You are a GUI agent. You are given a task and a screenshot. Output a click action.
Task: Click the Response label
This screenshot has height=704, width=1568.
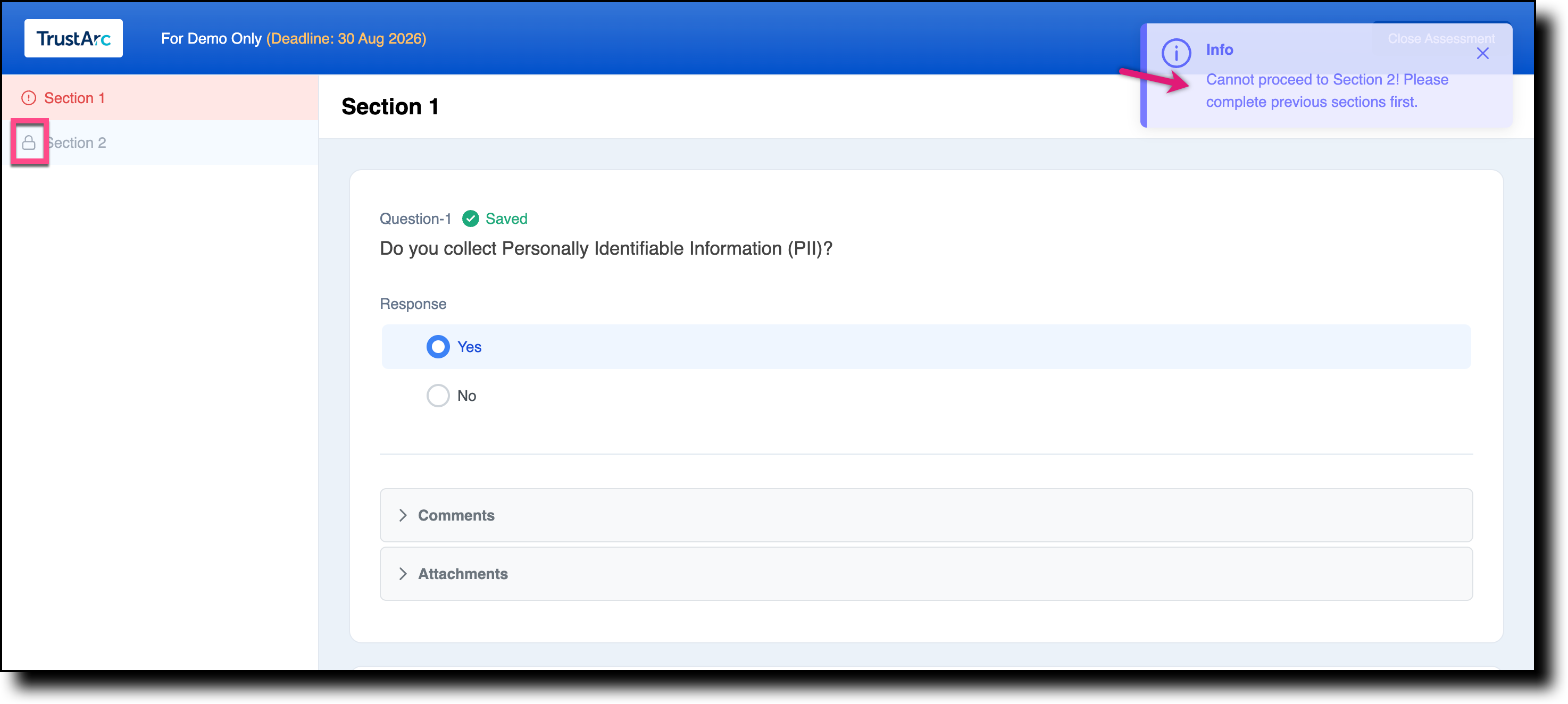pyautogui.click(x=413, y=304)
